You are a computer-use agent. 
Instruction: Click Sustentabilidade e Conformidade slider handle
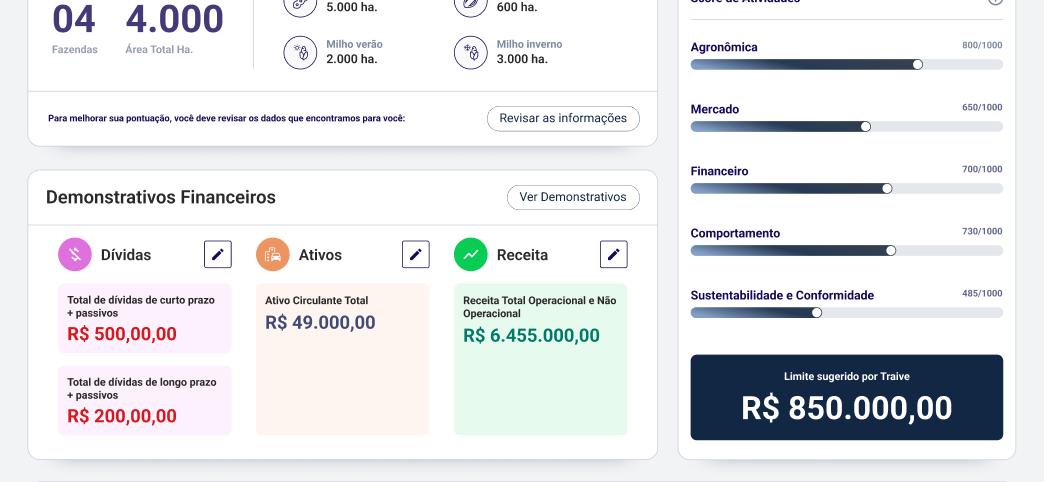tap(817, 312)
